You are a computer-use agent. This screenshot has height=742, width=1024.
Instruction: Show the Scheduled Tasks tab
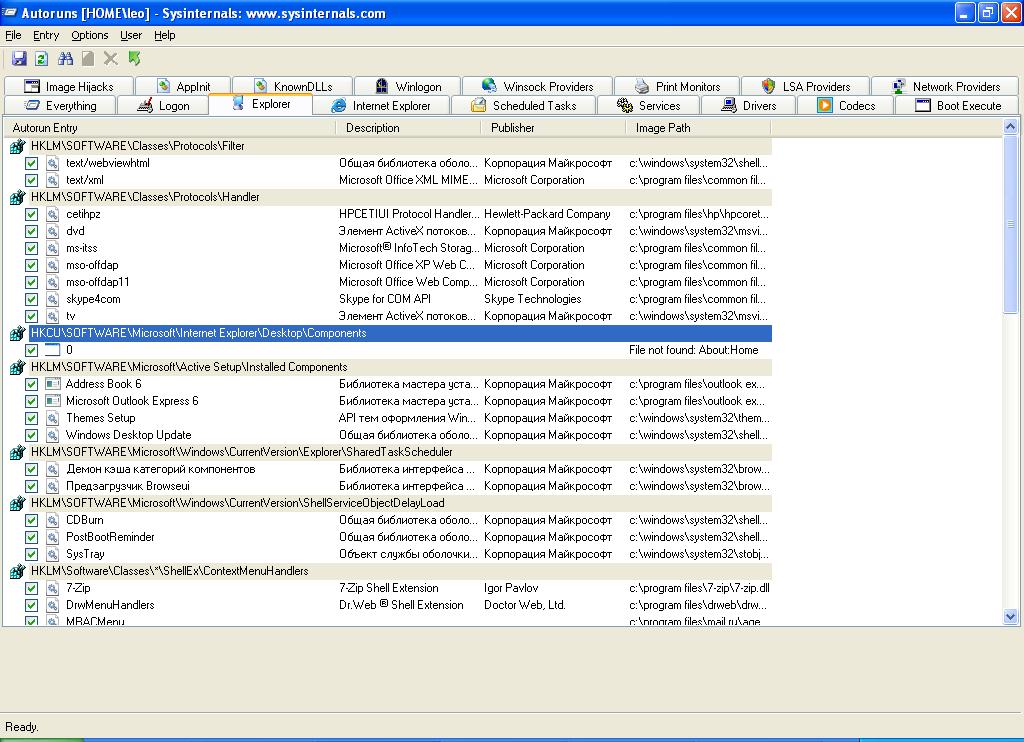(x=524, y=106)
